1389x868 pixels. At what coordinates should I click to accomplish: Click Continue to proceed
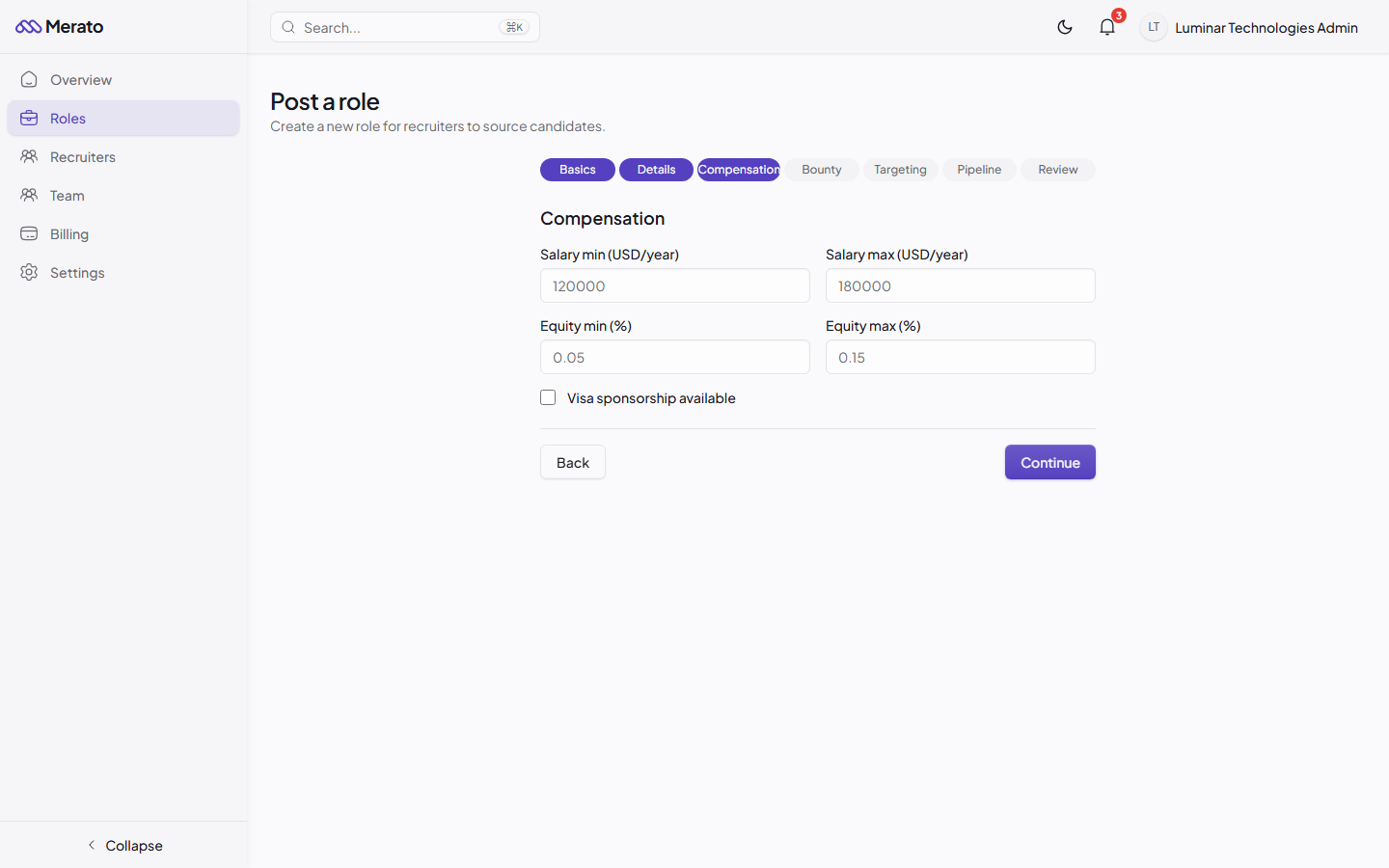pos(1049,462)
